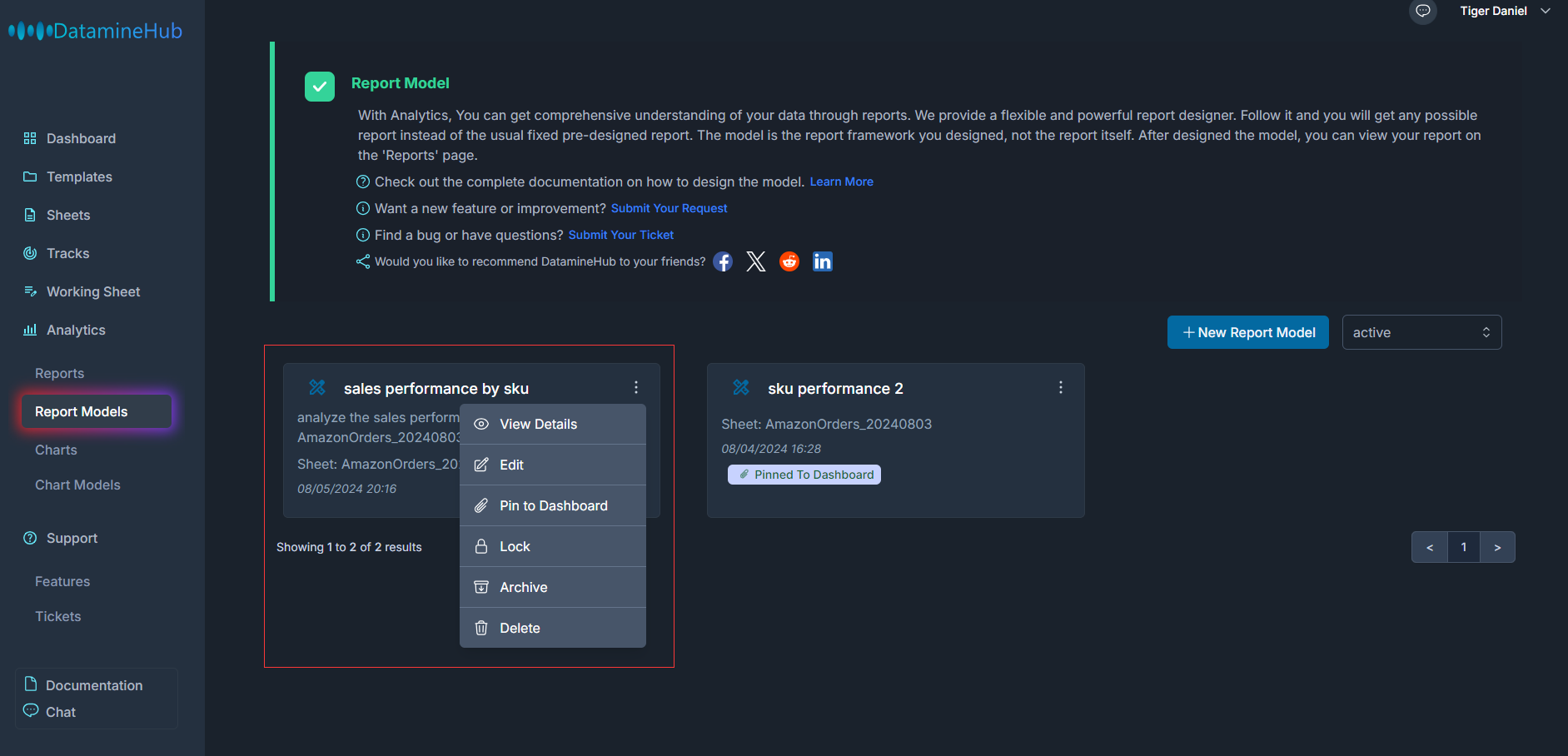This screenshot has height=756, width=1568.
Task: Expand the Tiger Daniel user menu
Action: point(1505,11)
